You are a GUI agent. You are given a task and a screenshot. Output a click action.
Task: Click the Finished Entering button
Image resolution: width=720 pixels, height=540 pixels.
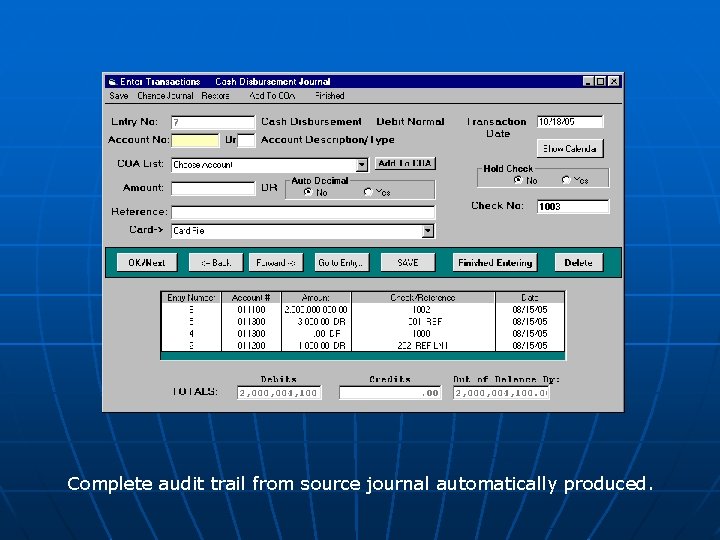(495, 263)
